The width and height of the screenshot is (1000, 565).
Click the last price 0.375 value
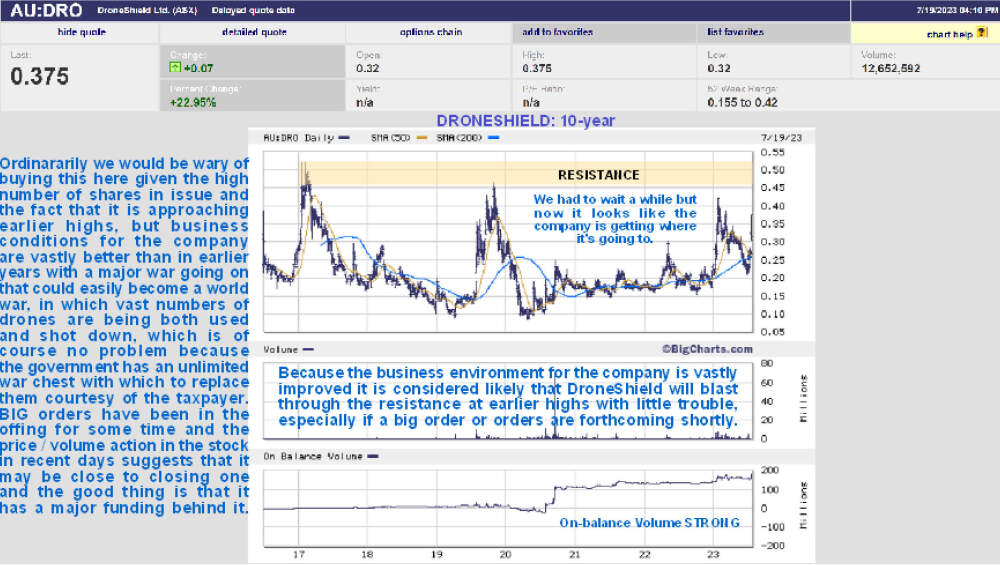pyautogui.click(x=40, y=77)
